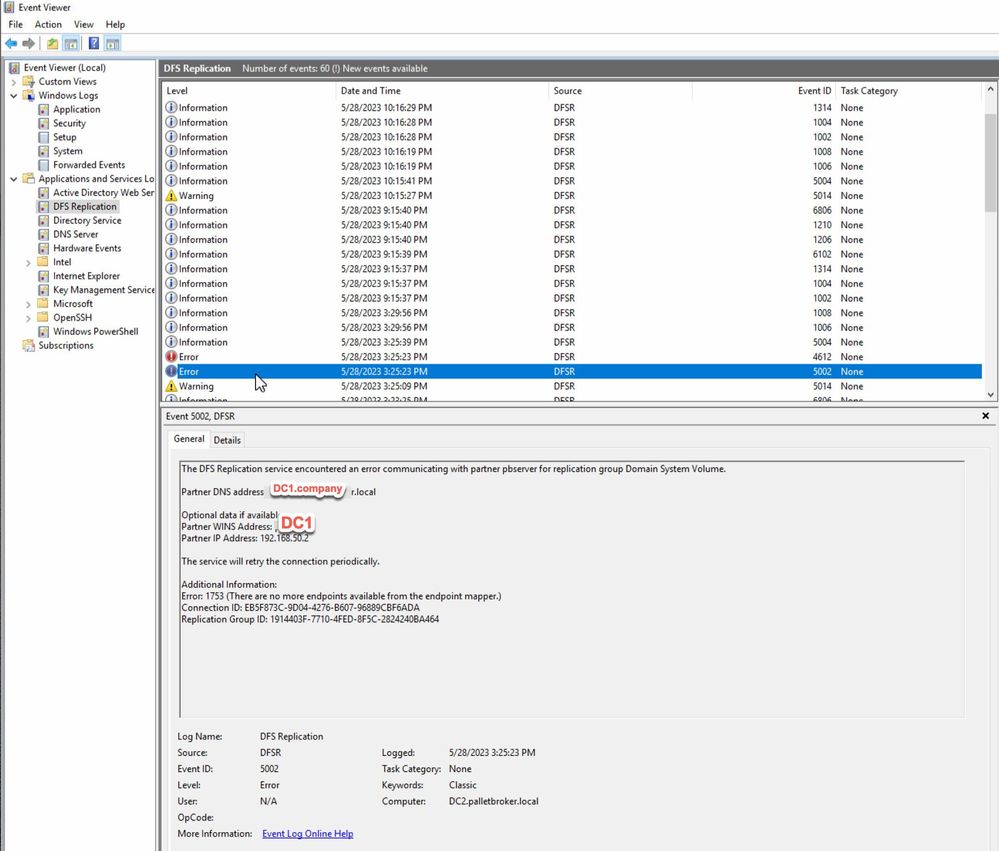Select the highlighted Error event 5002
Viewport: 999px width, 851px height.
tap(573, 371)
